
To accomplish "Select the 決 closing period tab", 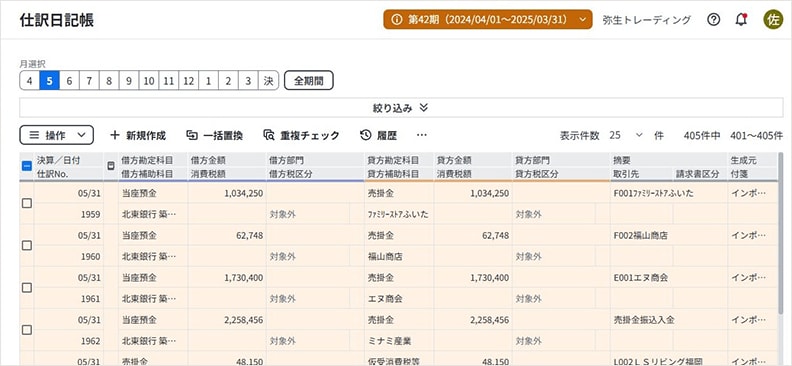I will coord(268,81).
